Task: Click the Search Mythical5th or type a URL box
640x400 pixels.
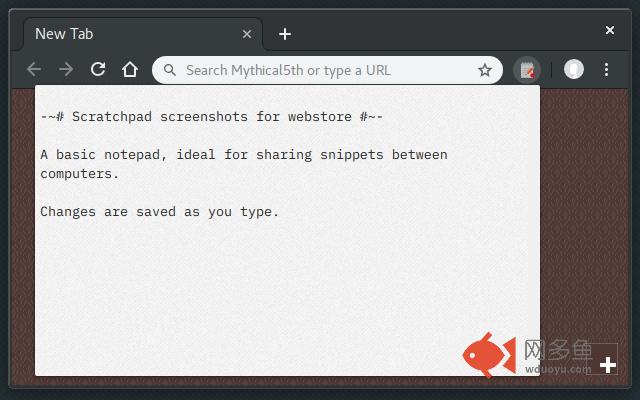Action: pos(327,70)
